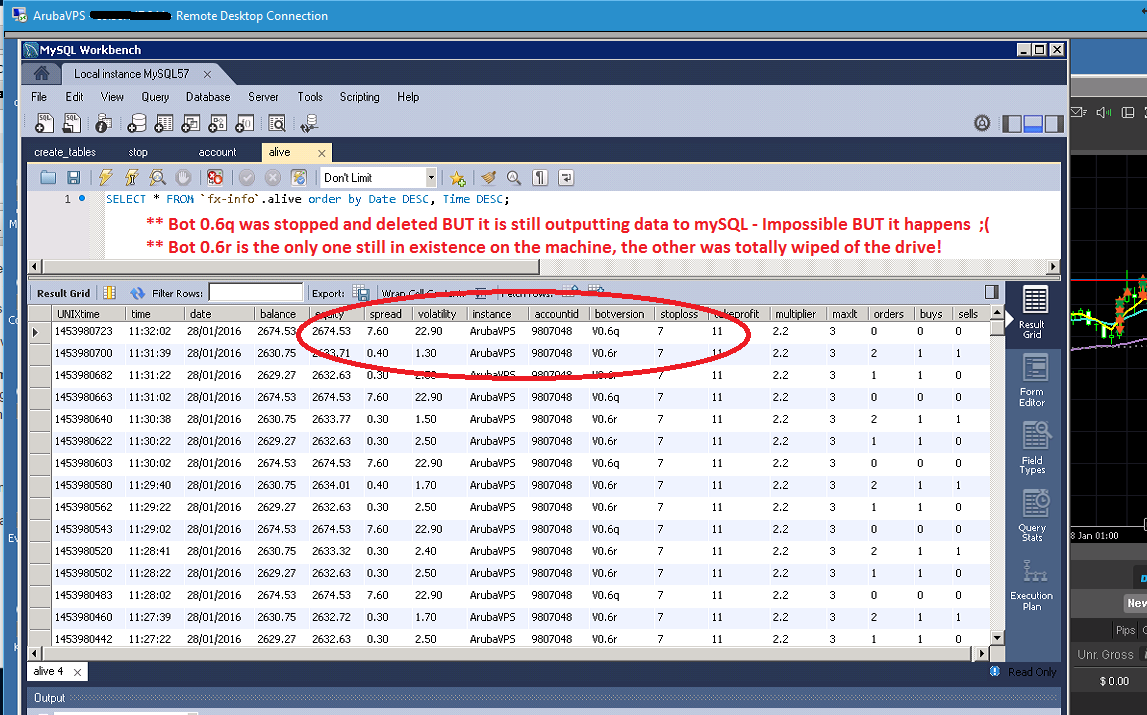The image size is (1147, 715).
Task: Open a SQL script file icon
Action: point(71,123)
